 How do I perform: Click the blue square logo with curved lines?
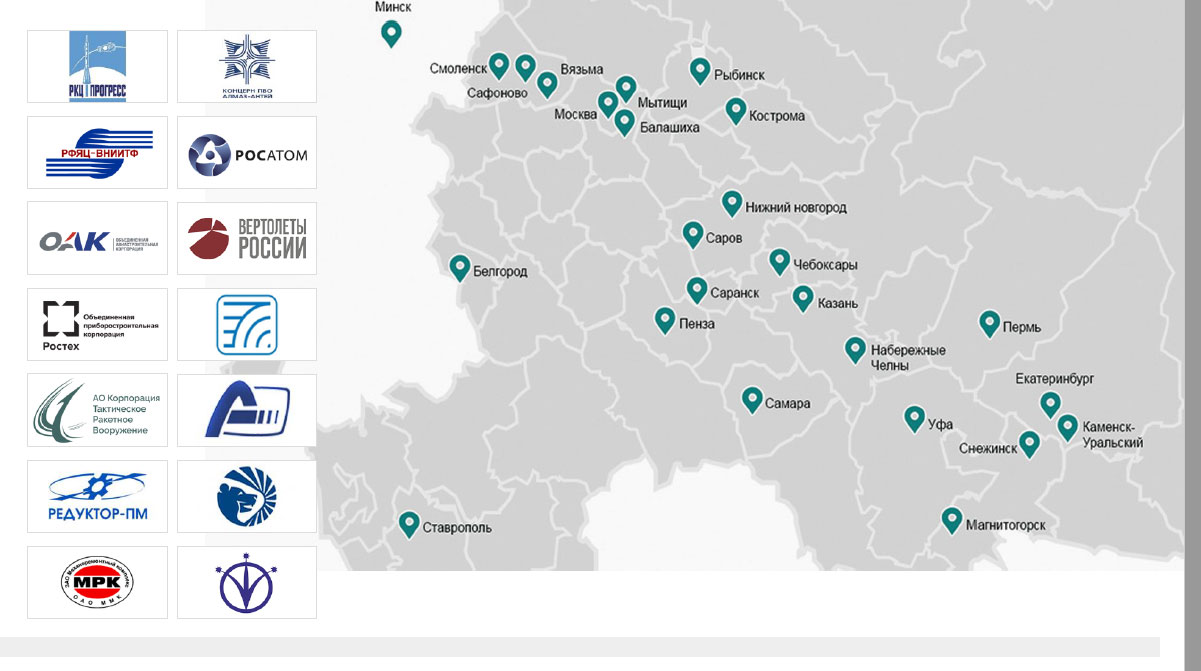(x=247, y=324)
